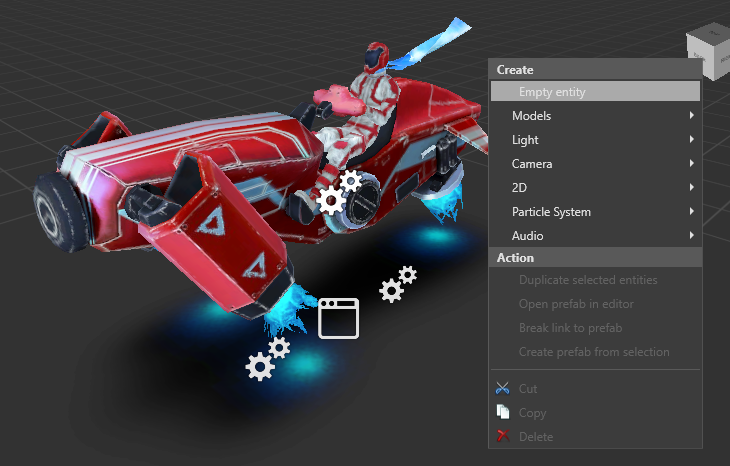
Task: Choose Create prefab from selection
Action: 594,352
